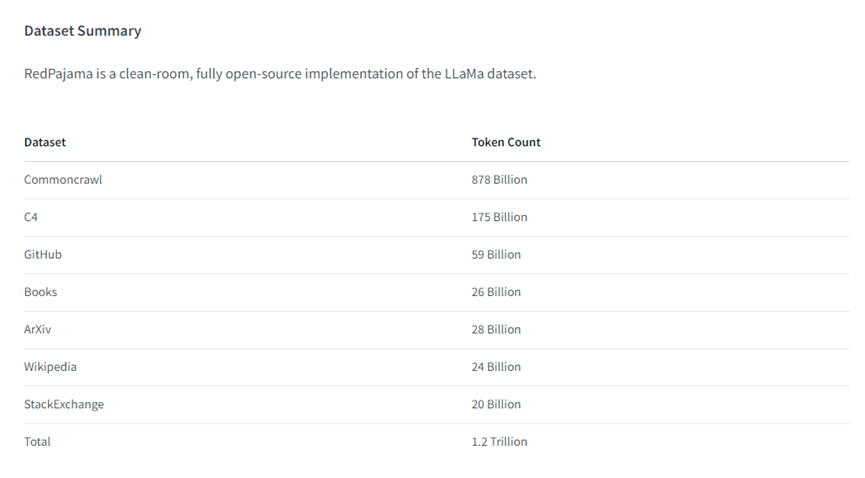
Task: Click the 28 Billion token value
Action: point(496,330)
